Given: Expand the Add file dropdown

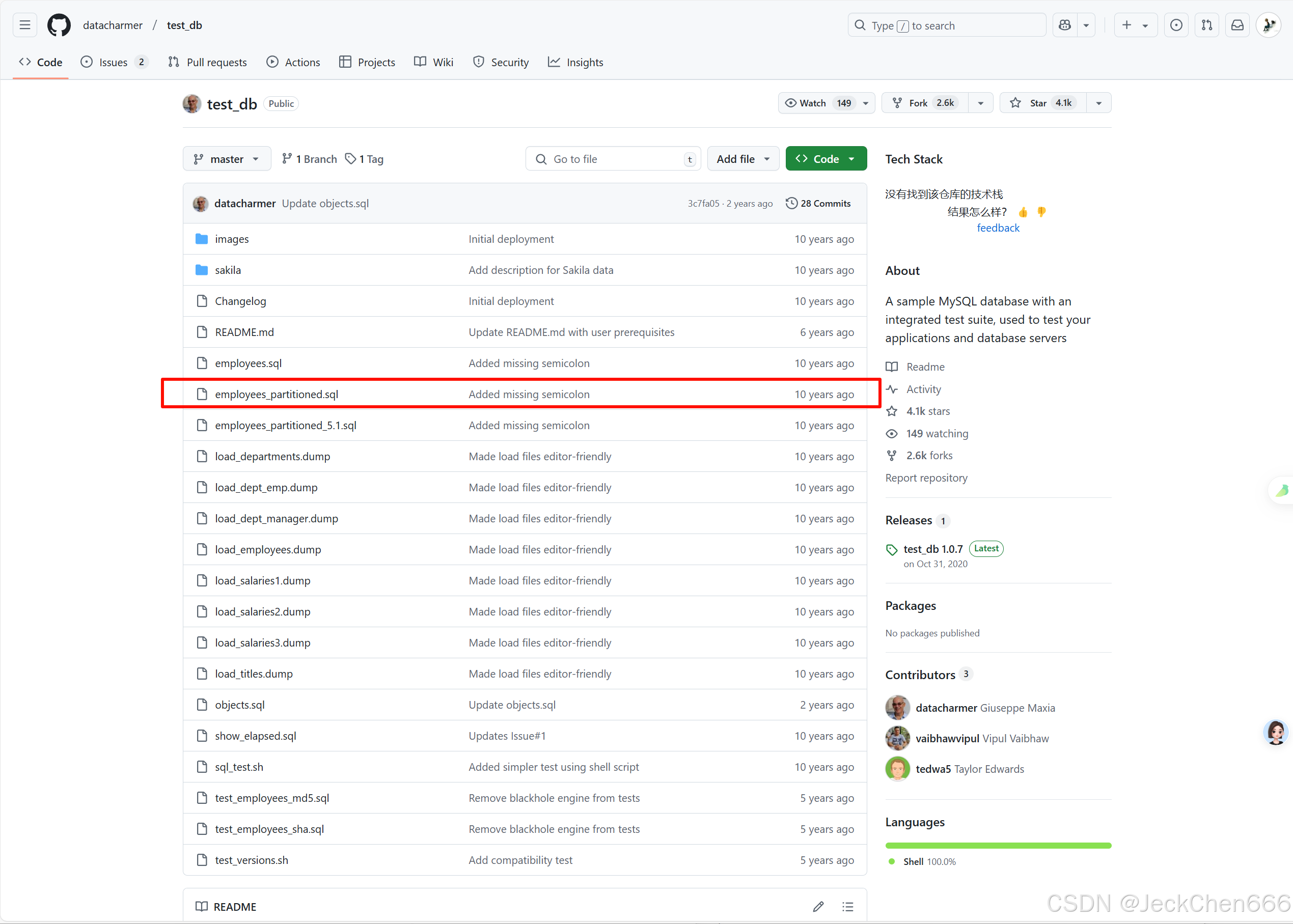Looking at the screenshot, I should coord(742,159).
